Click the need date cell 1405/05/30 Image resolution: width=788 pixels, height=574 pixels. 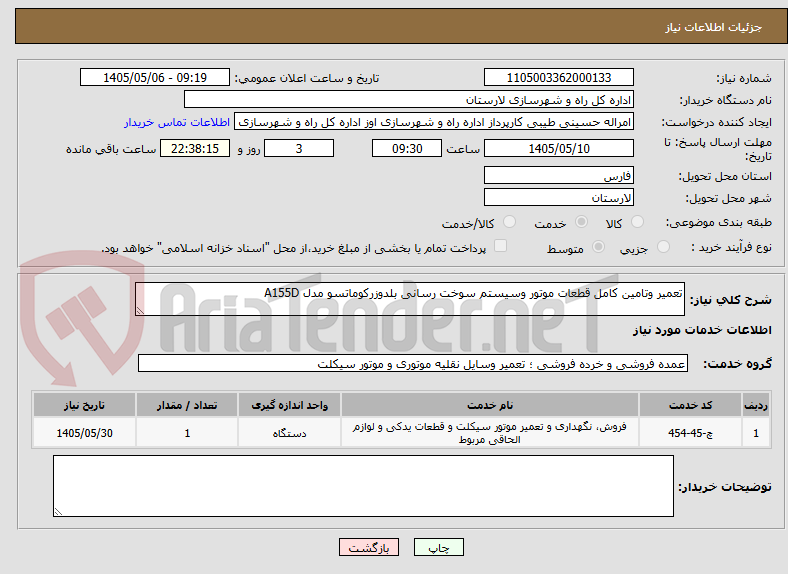(84, 433)
